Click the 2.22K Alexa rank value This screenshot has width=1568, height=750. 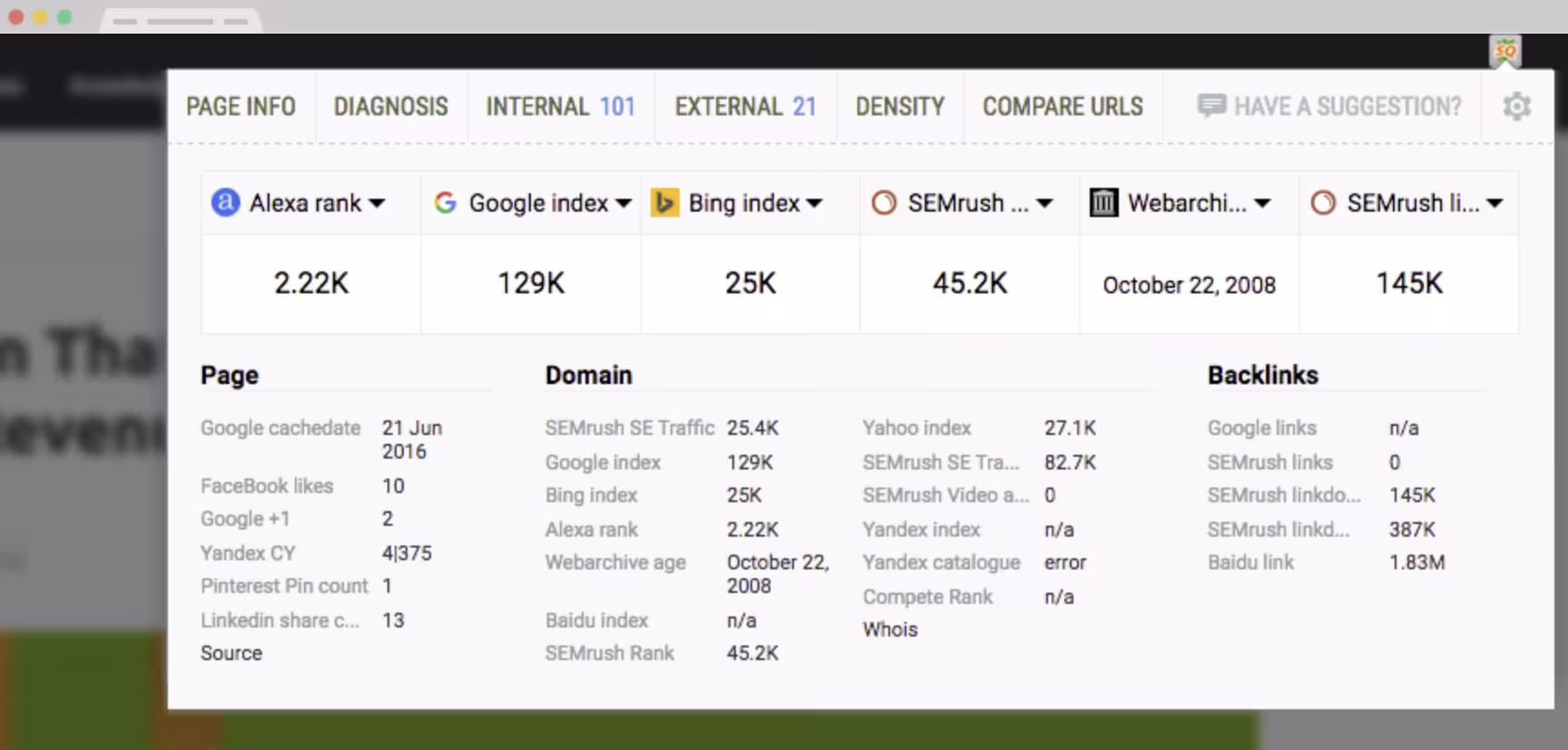(x=311, y=283)
